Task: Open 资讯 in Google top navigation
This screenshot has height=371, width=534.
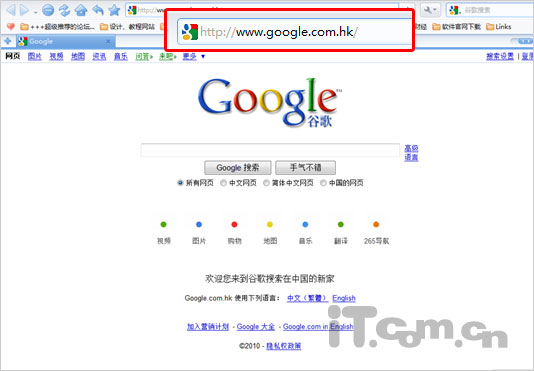Action: tap(99, 56)
